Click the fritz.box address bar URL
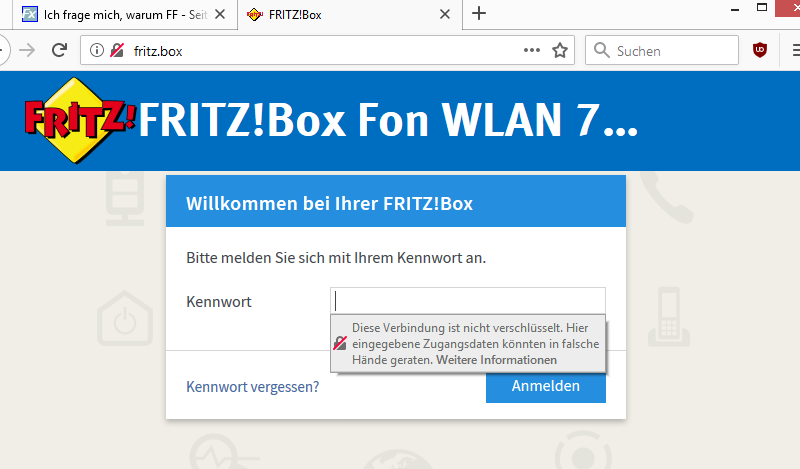Viewport: 800px width, 469px height. [x=158, y=51]
